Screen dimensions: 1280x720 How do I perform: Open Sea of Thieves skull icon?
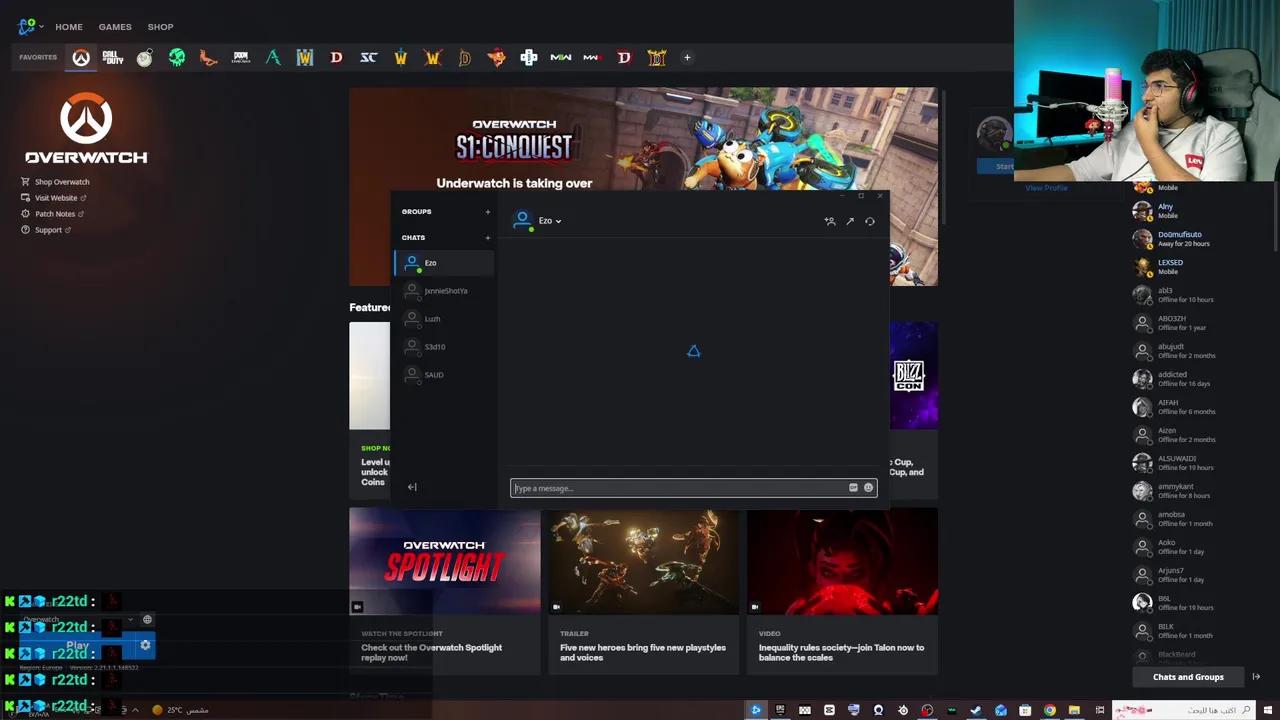[177, 58]
